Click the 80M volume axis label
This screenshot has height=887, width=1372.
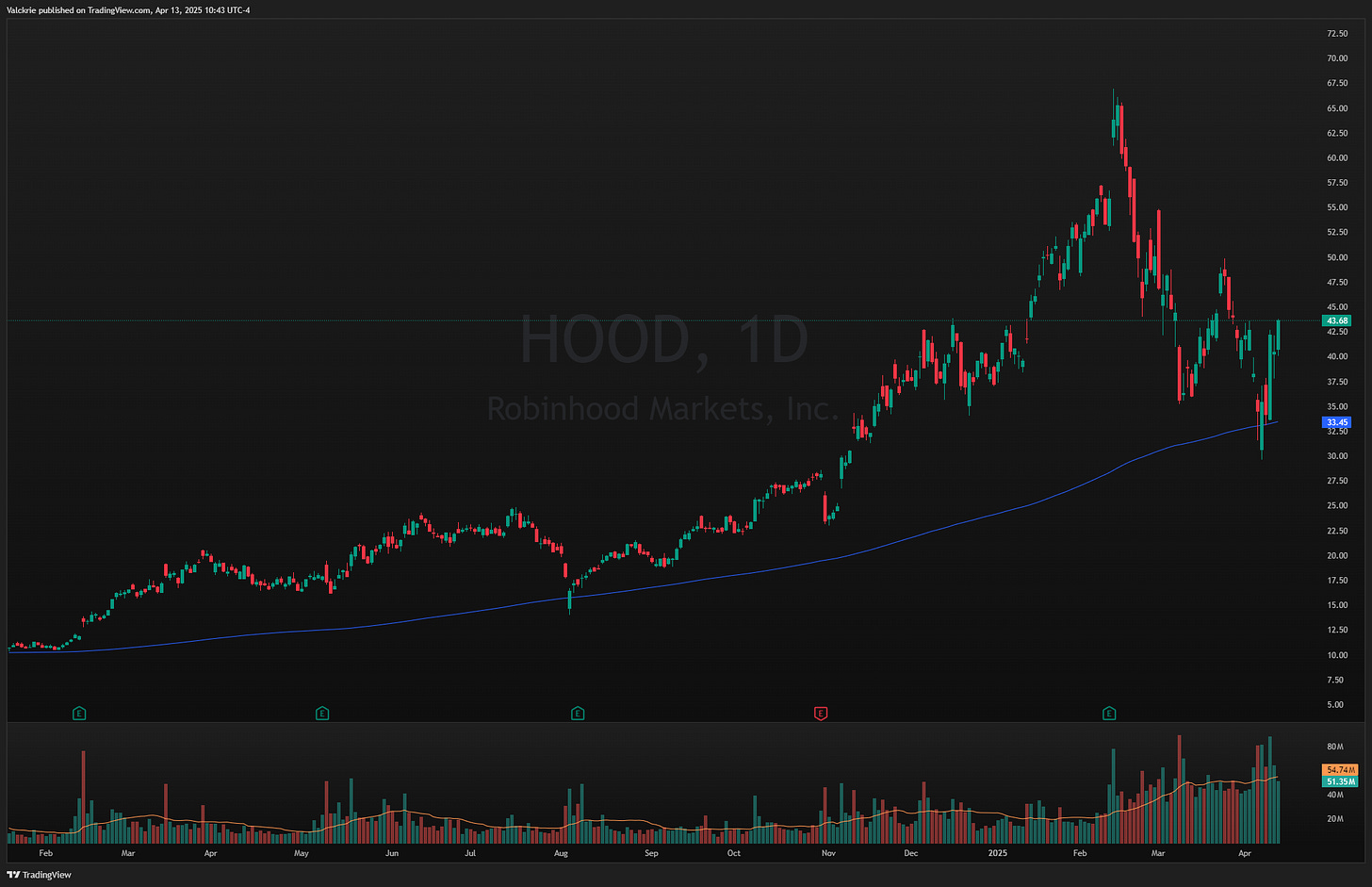pyautogui.click(x=1335, y=747)
